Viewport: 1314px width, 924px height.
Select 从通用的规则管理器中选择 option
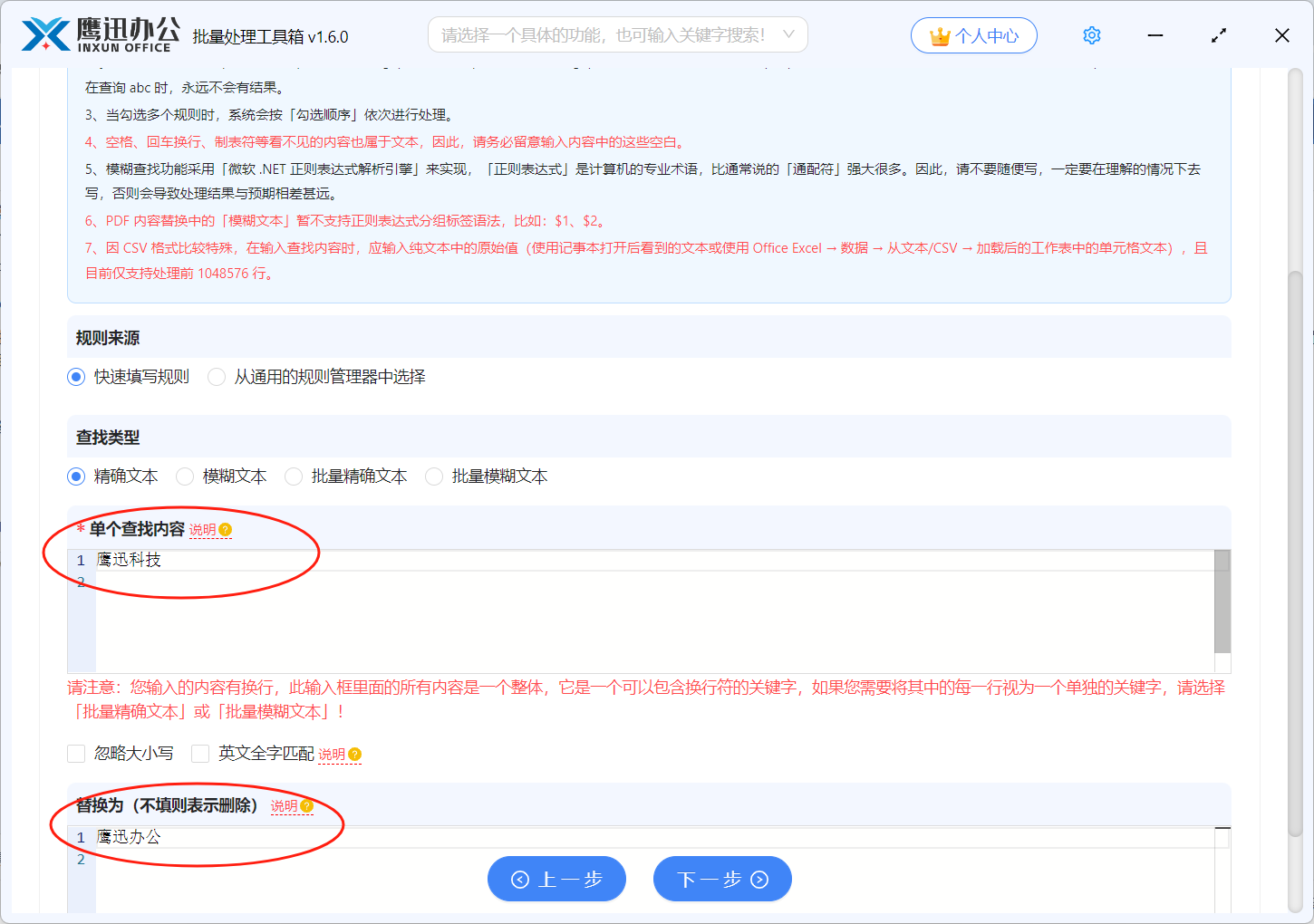(x=217, y=377)
